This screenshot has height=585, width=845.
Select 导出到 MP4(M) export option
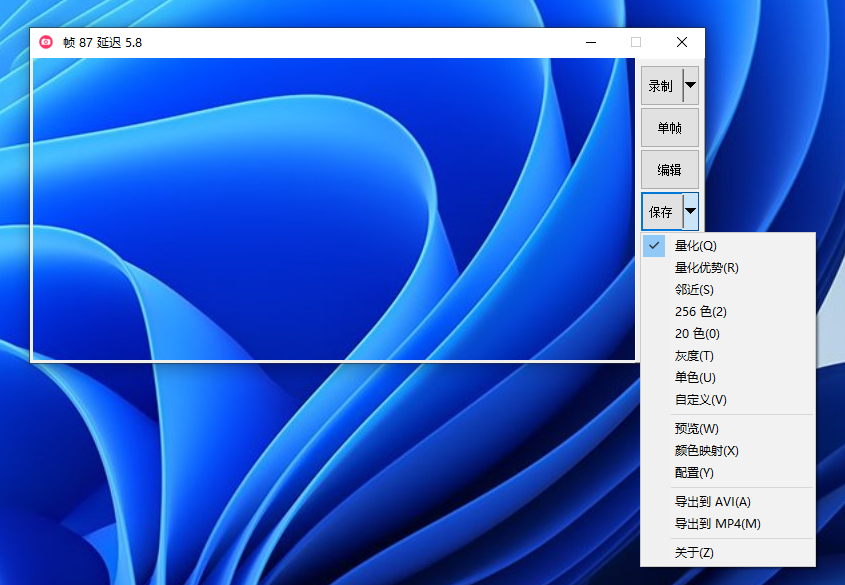[x=717, y=524]
